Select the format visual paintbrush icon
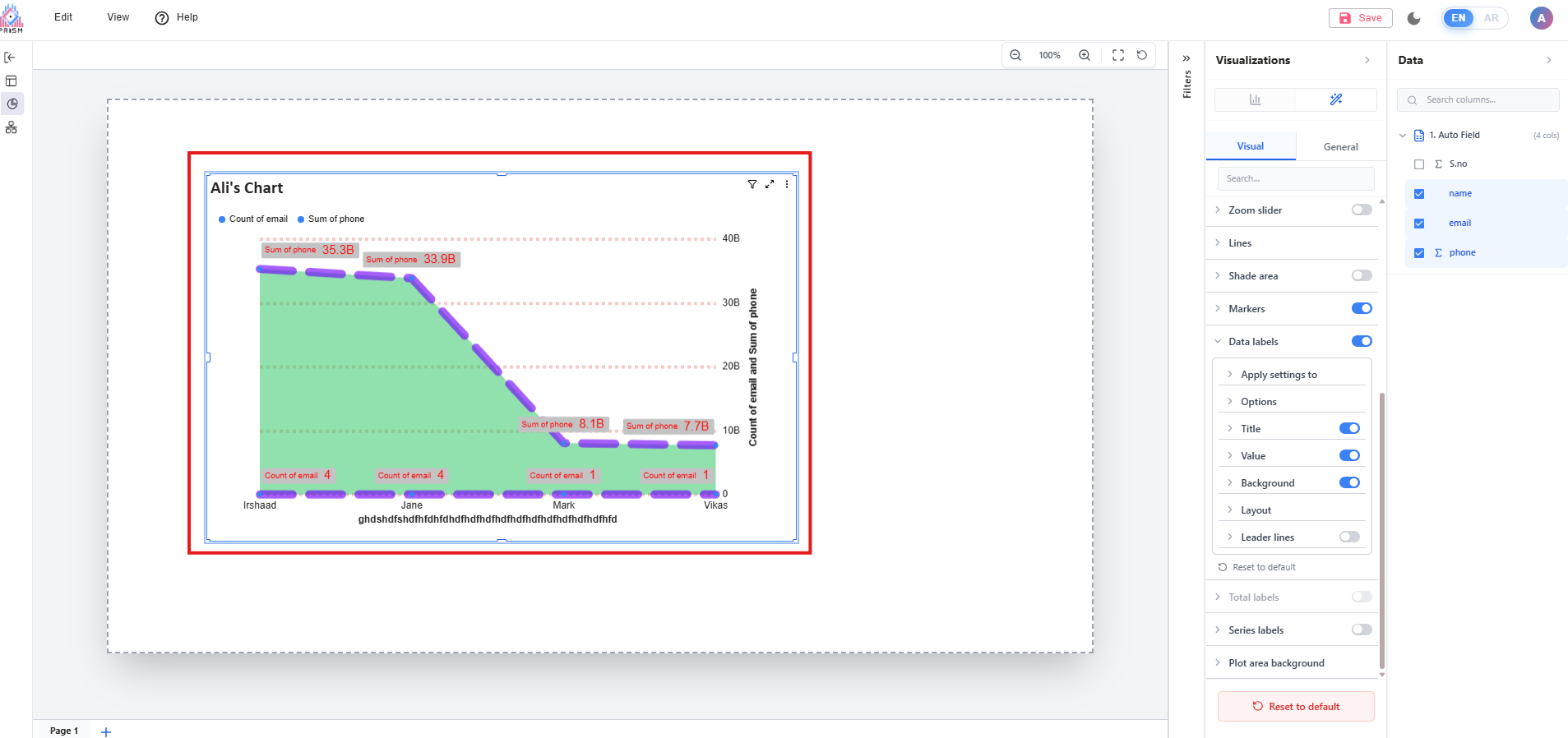 click(1336, 99)
